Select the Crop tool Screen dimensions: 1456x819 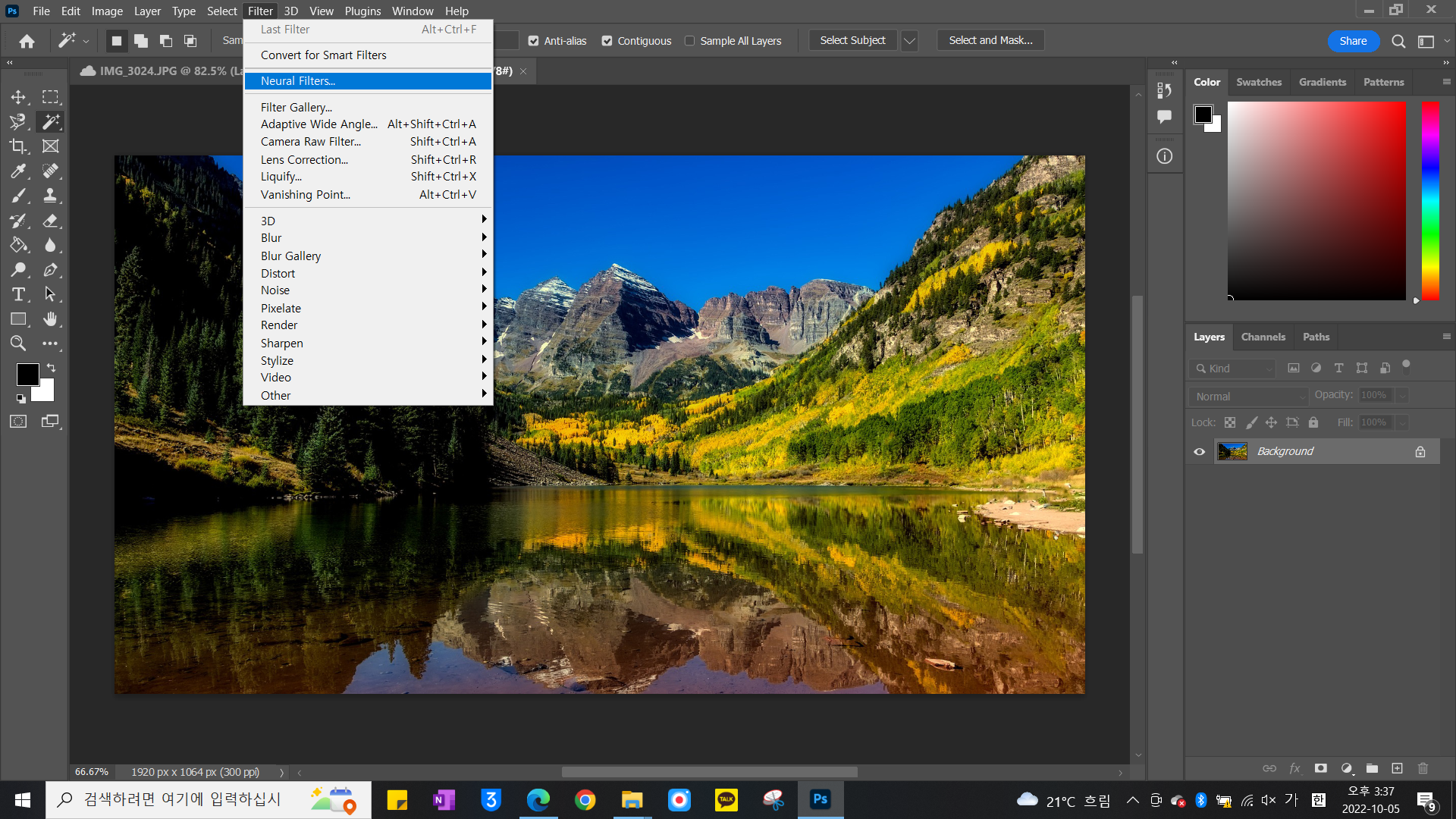pos(18,146)
